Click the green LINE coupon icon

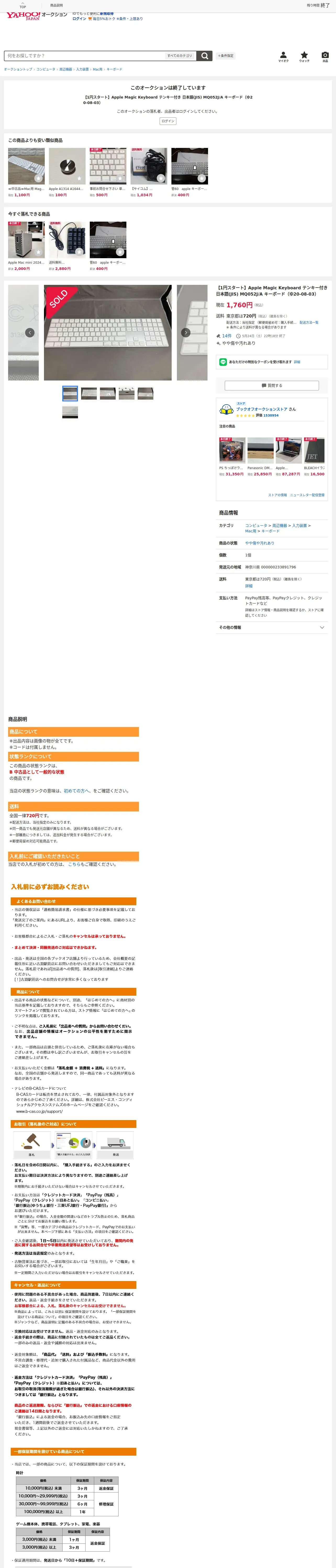(x=223, y=362)
